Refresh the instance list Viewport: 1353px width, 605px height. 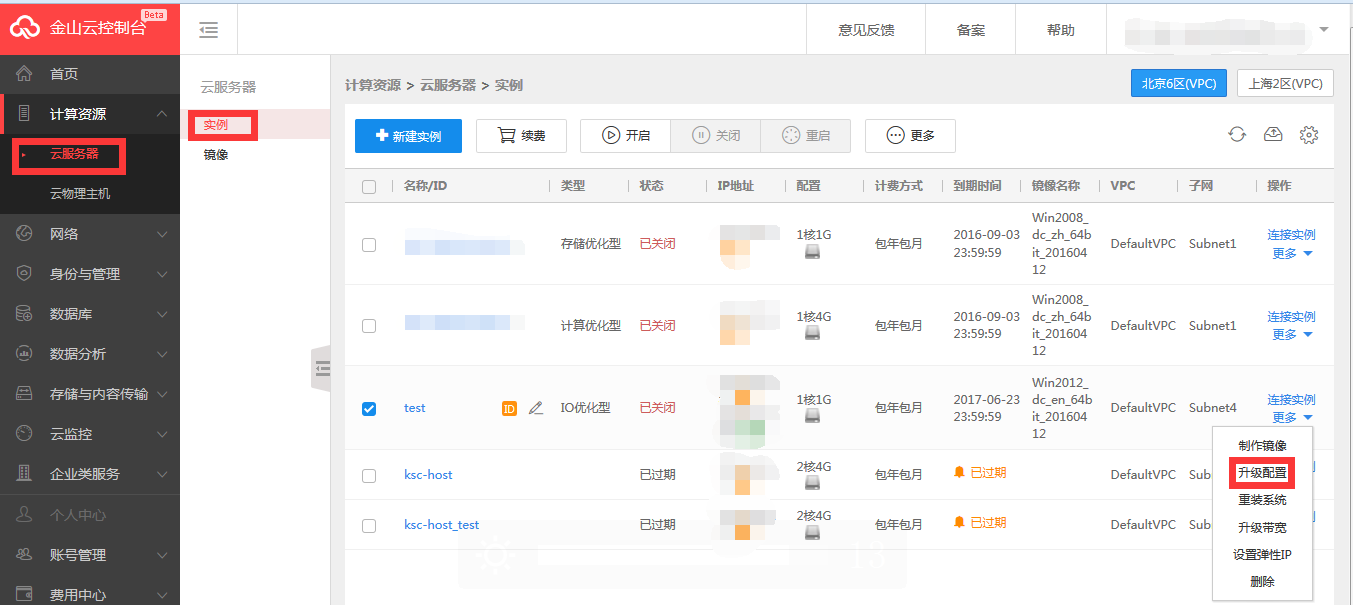pyautogui.click(x=1237, y=135)
